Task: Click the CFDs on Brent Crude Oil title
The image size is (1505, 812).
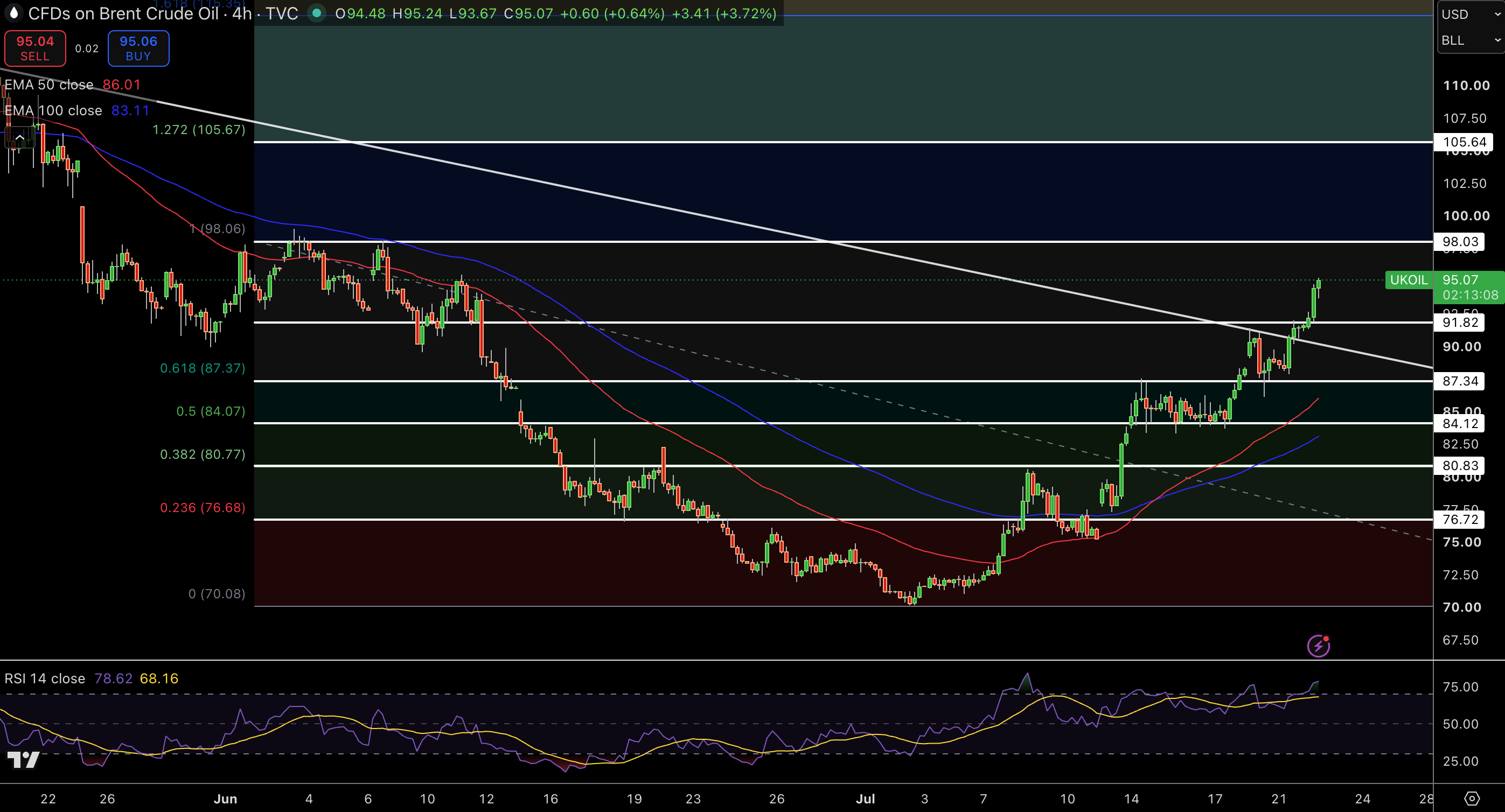Action: pyautogui.click(x=123, y=13)
